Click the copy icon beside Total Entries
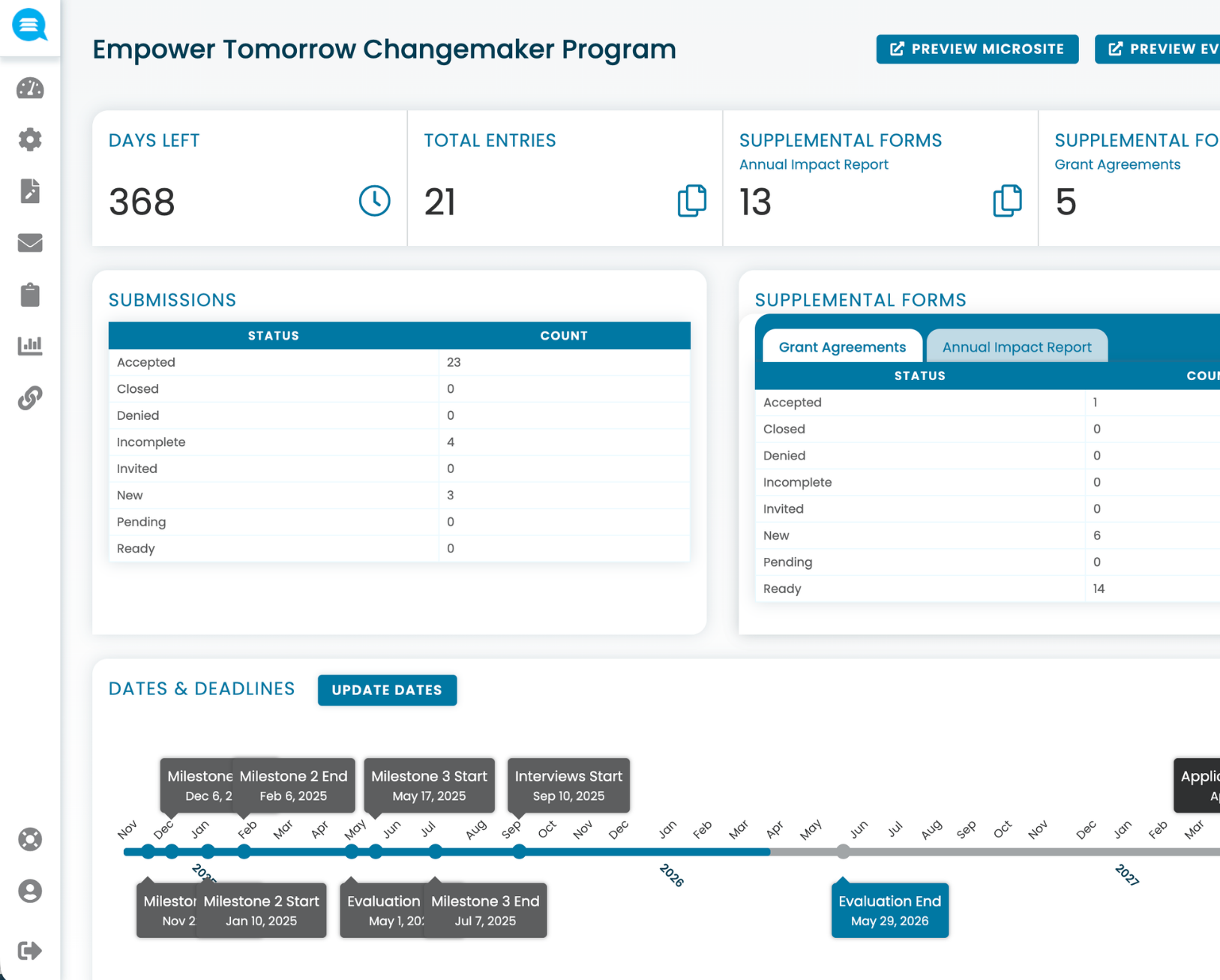The height and width of the screenshot is (980, 1220). (x=691, y=201)
